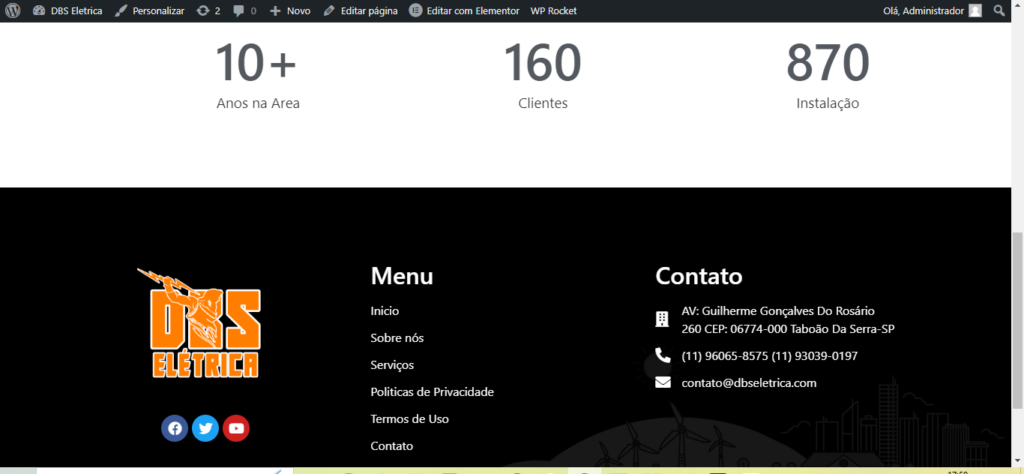1024x474 pixels.
Task: Open the Facebook social icon
Action: click(175, 428)
